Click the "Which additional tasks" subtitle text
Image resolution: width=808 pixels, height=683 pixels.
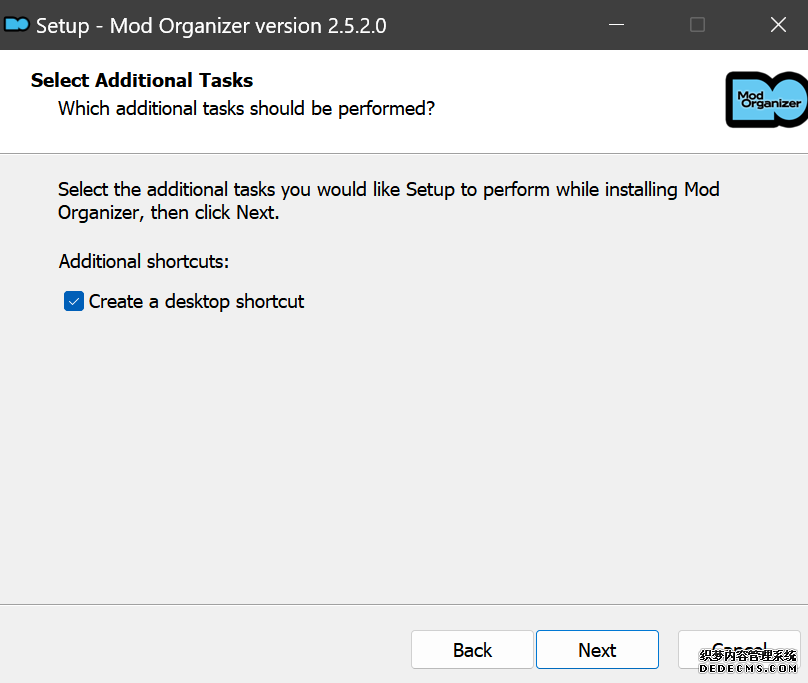[246, 108]
